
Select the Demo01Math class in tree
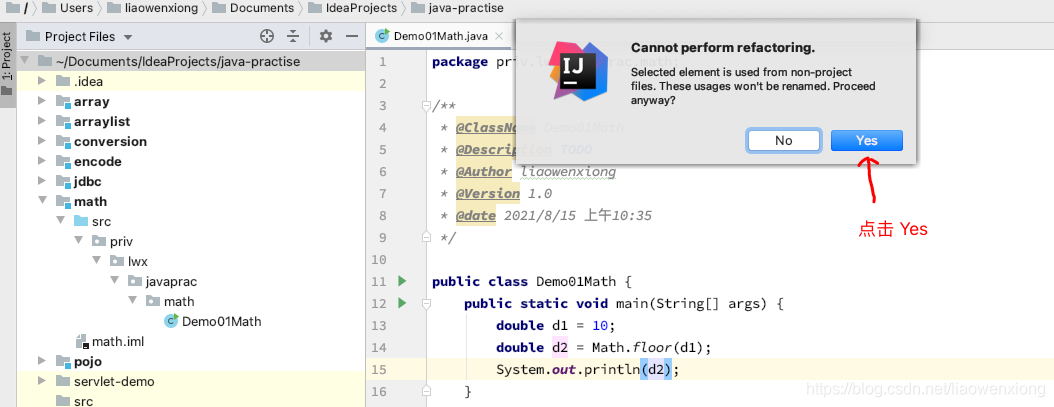point(221,322)
